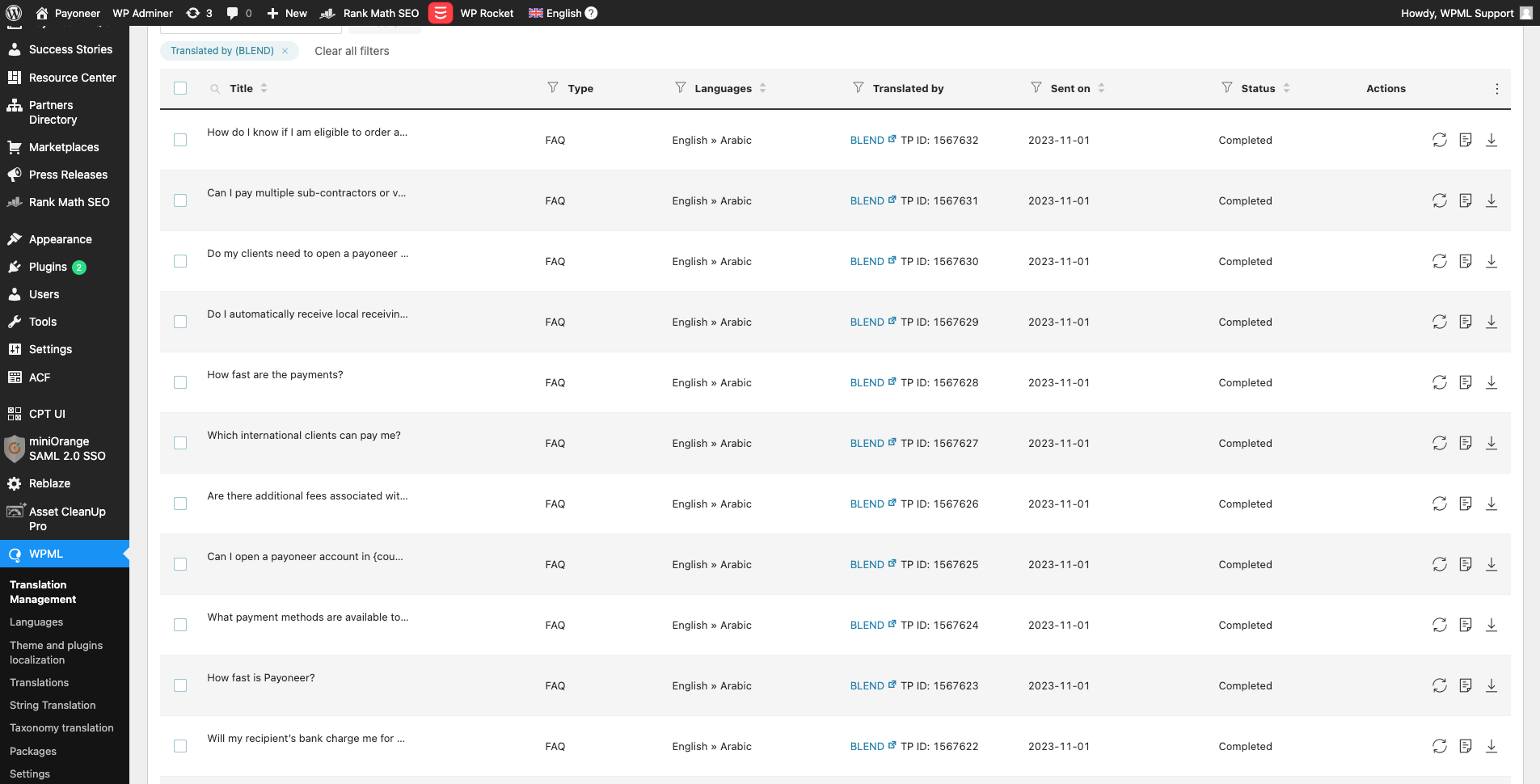This screenshot has width=1540, height=784.
Task: Open Taxonomy translation submenu
Action: [61, 727]
